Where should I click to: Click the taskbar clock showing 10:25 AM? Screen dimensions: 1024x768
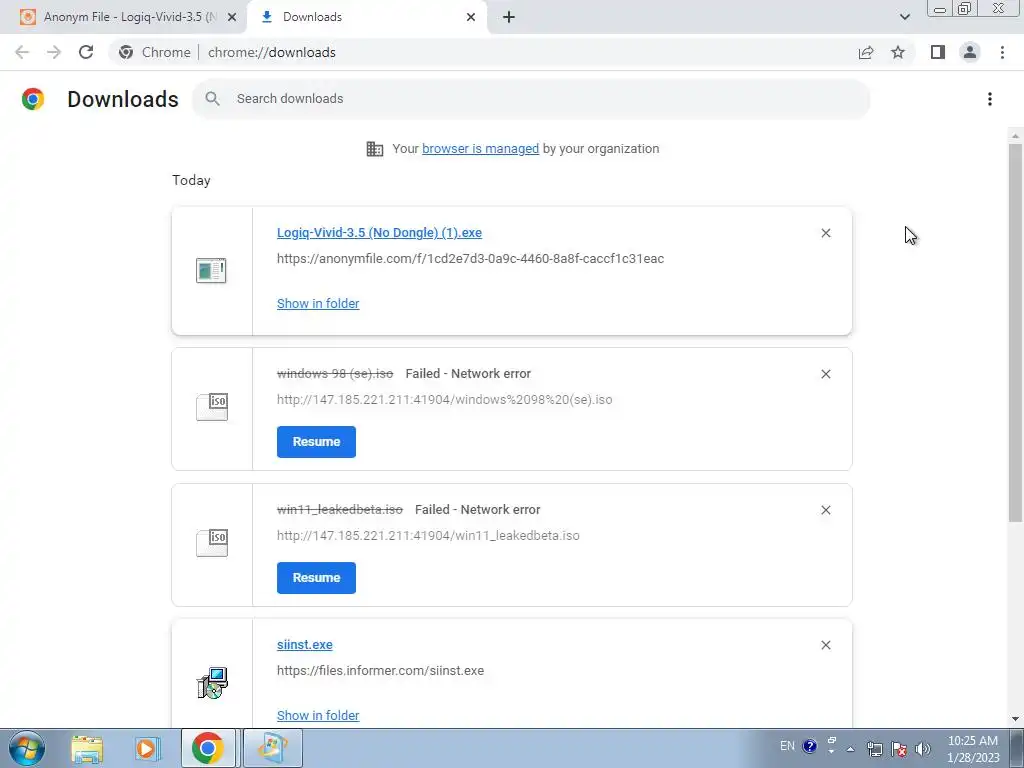(x=972, y=749)
